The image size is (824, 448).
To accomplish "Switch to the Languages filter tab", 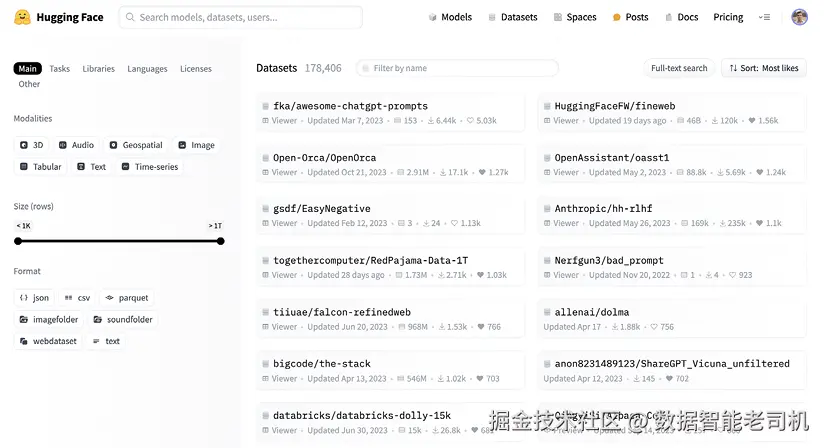I will (x=147, y=68).
